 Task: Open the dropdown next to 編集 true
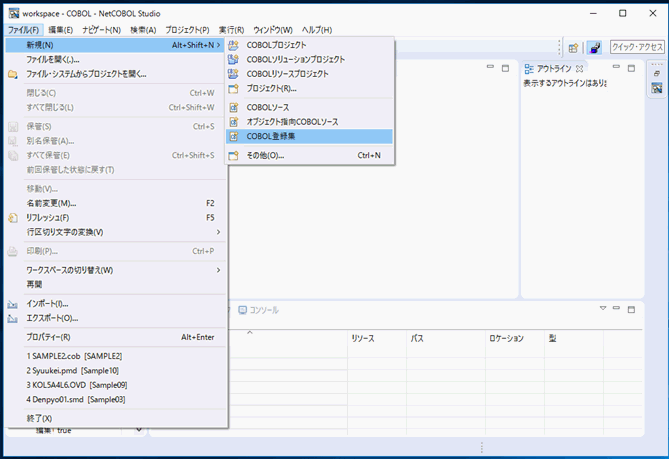tap(139, 430)
